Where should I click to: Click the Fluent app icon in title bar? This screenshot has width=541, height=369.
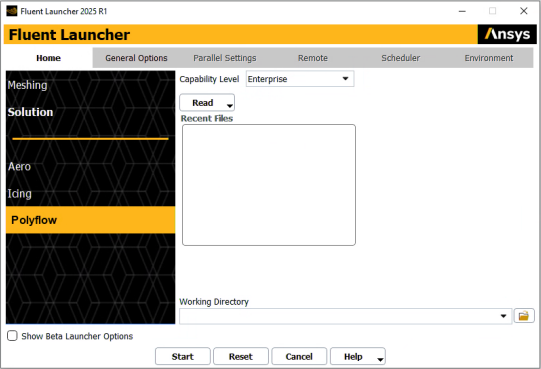12,11
